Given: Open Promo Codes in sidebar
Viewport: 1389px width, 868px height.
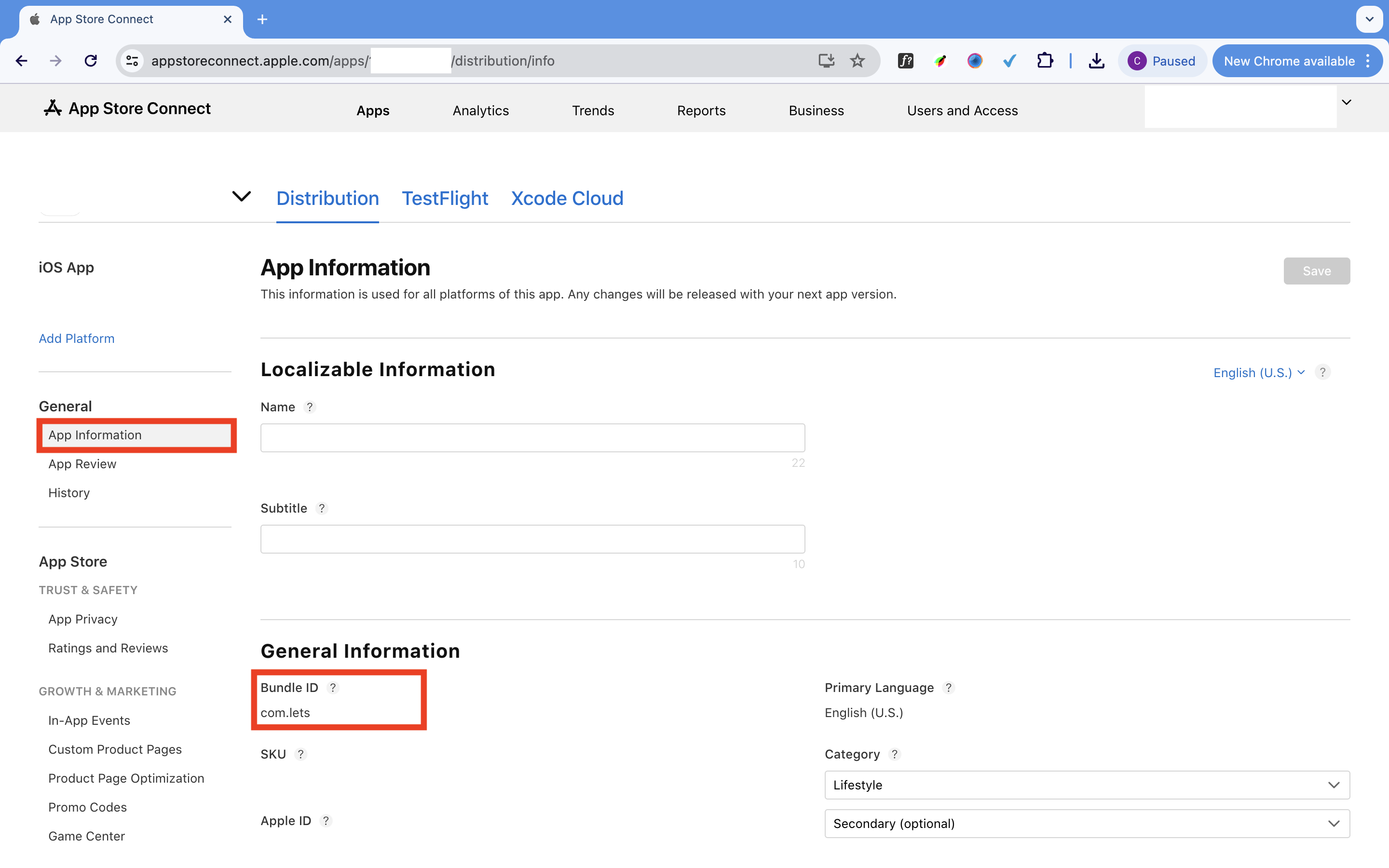Looking at the screenshot, I should click(x=87, y=807).
